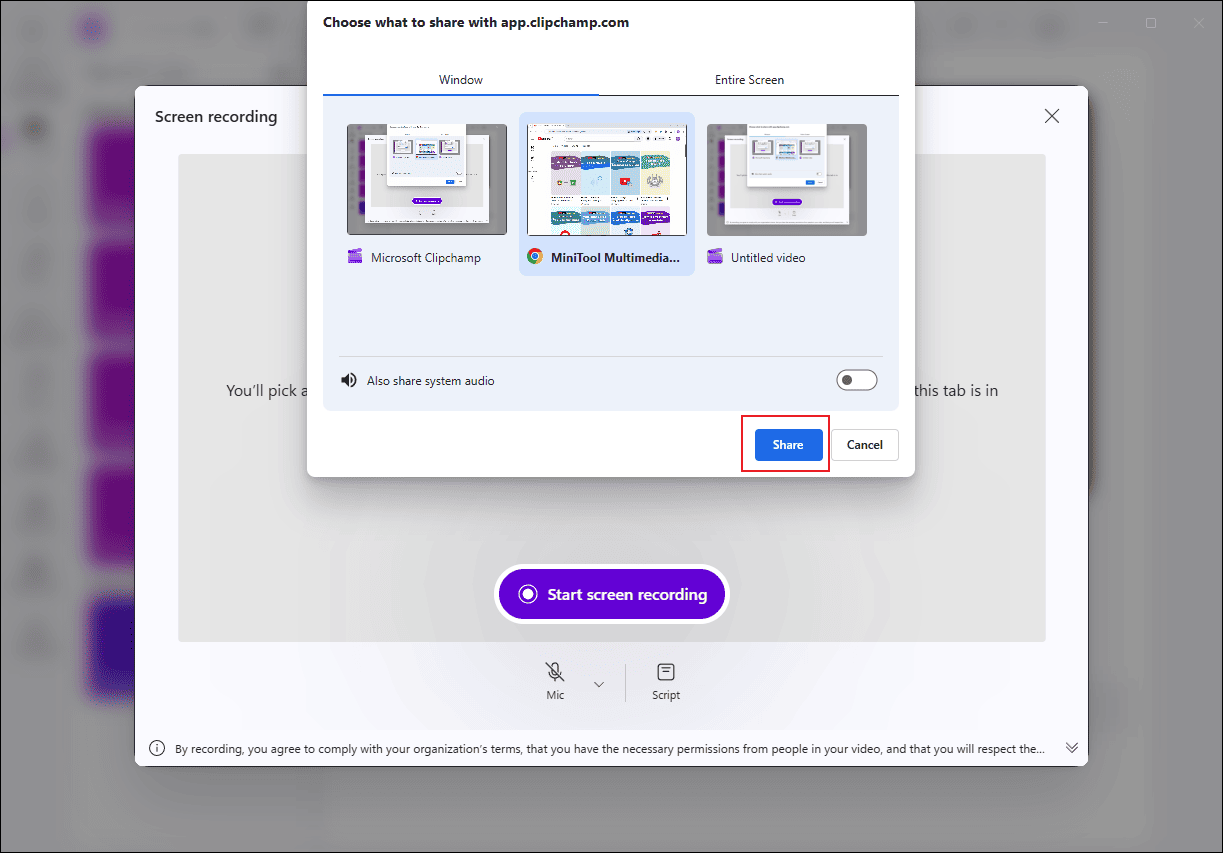Open the Mic selection dropdown chevron
Screen dimensions: 1223x853
point(598,682)
